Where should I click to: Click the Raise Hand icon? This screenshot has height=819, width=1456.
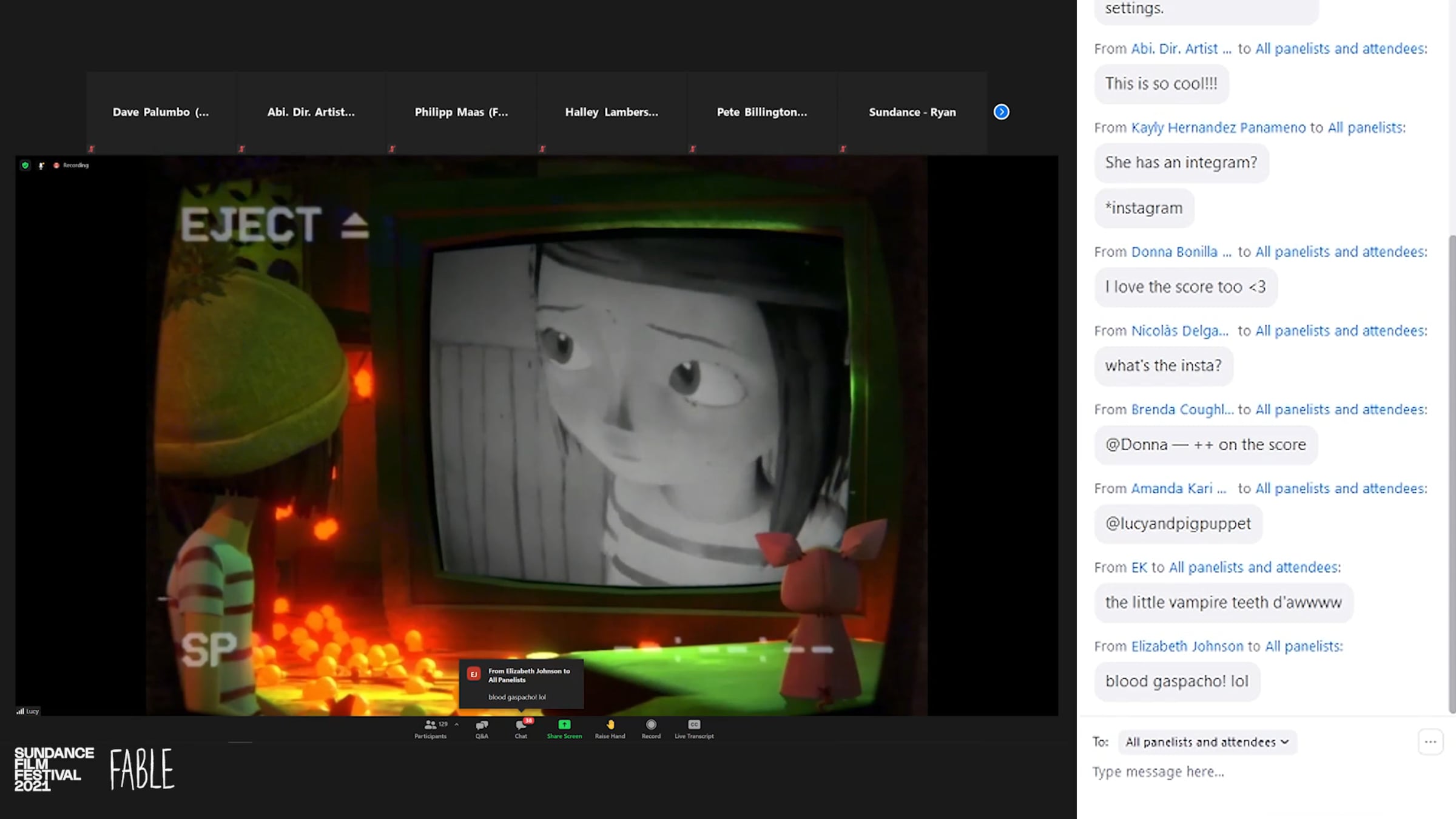610,729
